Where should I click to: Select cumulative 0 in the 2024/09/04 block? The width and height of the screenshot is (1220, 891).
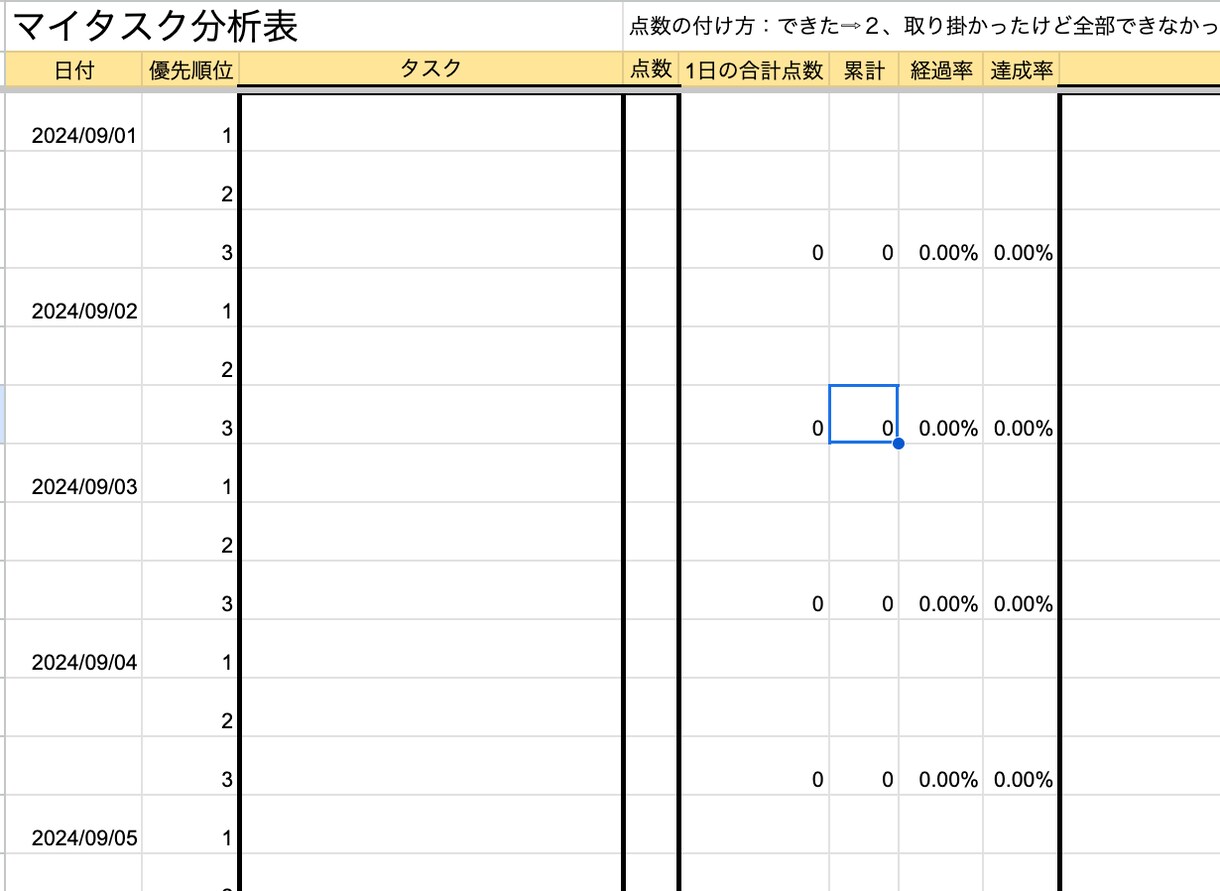click(864, 765)
